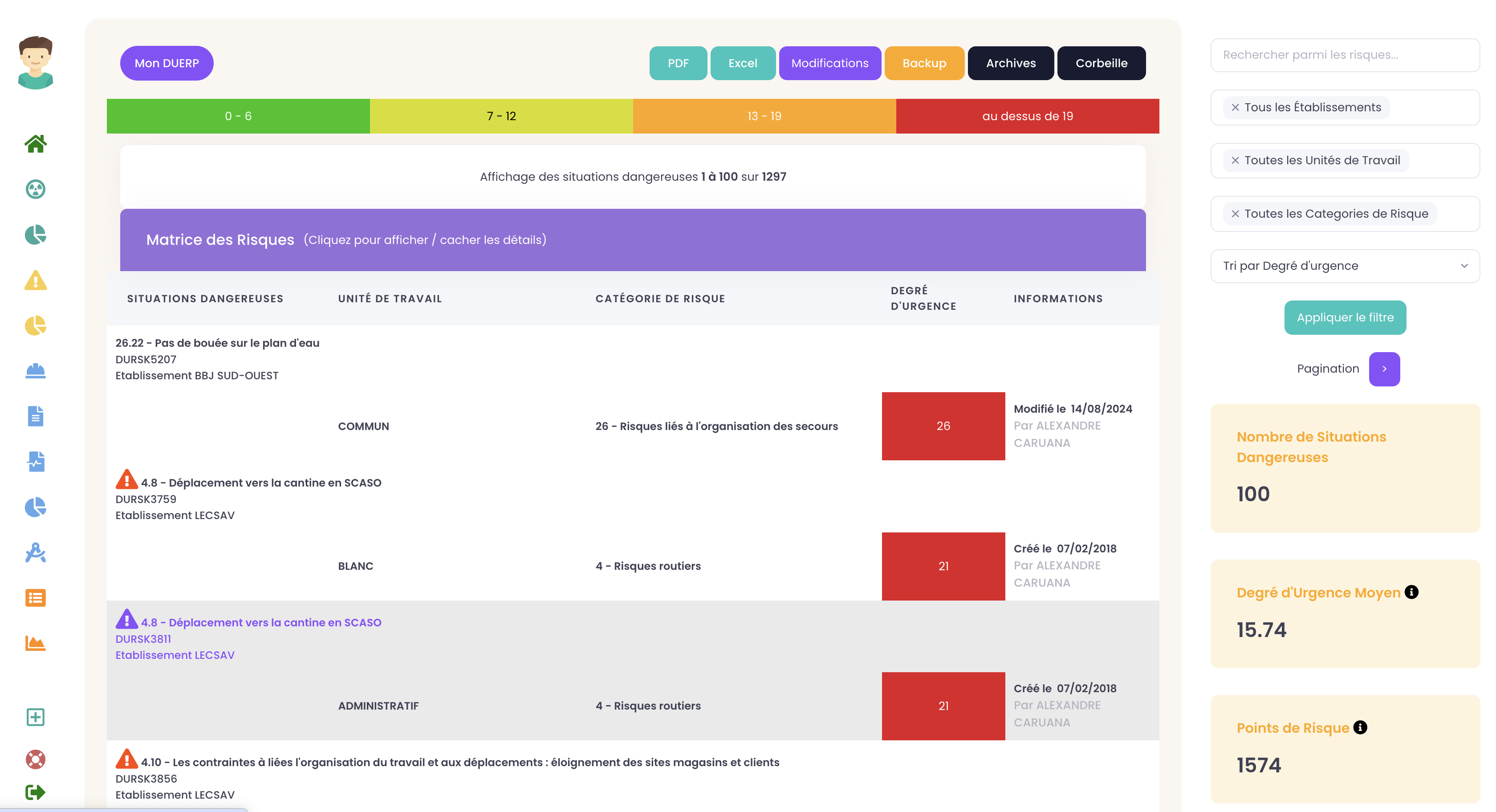Click the Degré d'Urgence column header
The image size is (1496, 812).
click(x=923, y=298)
